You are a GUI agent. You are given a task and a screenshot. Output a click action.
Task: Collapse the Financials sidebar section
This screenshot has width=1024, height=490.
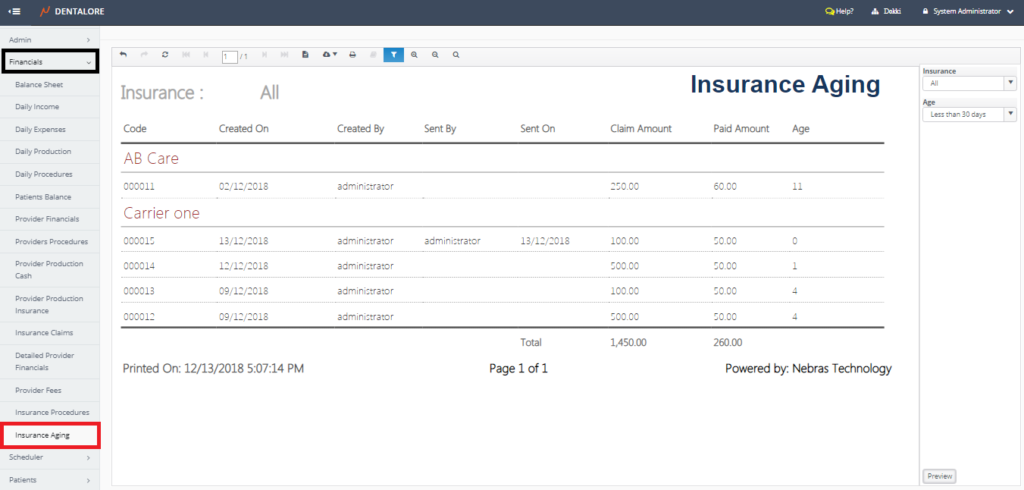50,62
